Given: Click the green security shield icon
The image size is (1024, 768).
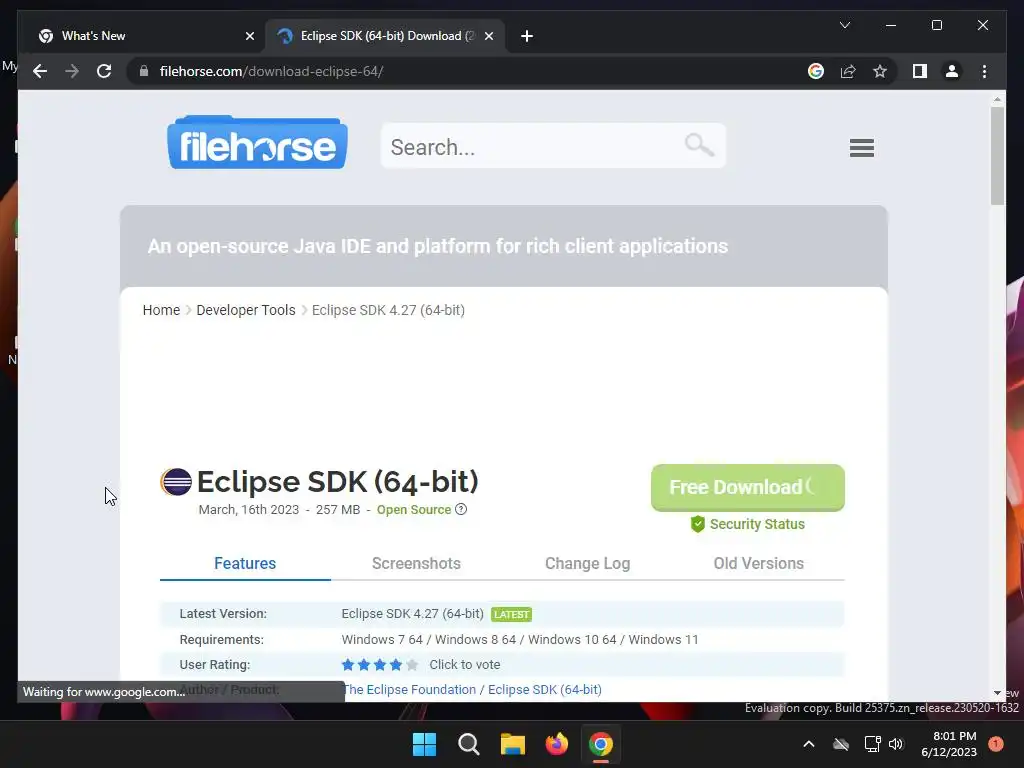Looking at the screenshot, I should click(697, 524).
